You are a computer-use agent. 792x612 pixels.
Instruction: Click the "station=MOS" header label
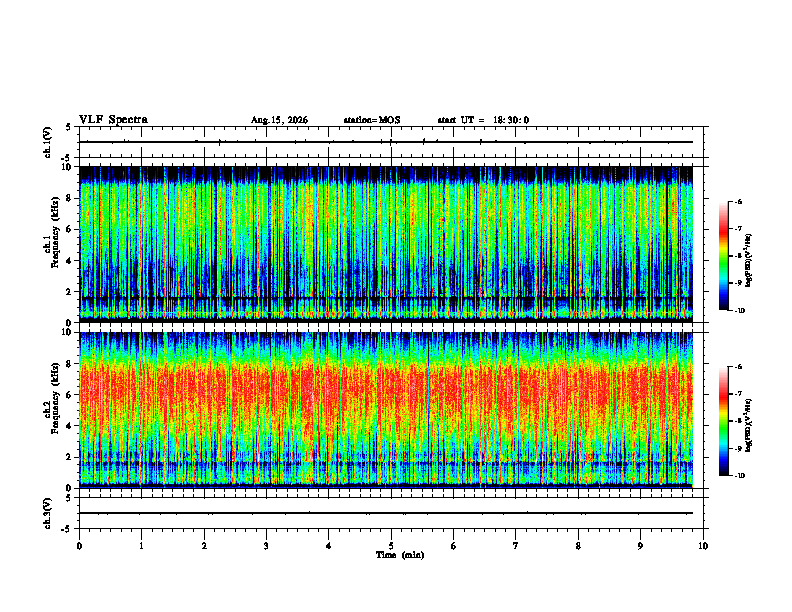click(372, 120)
